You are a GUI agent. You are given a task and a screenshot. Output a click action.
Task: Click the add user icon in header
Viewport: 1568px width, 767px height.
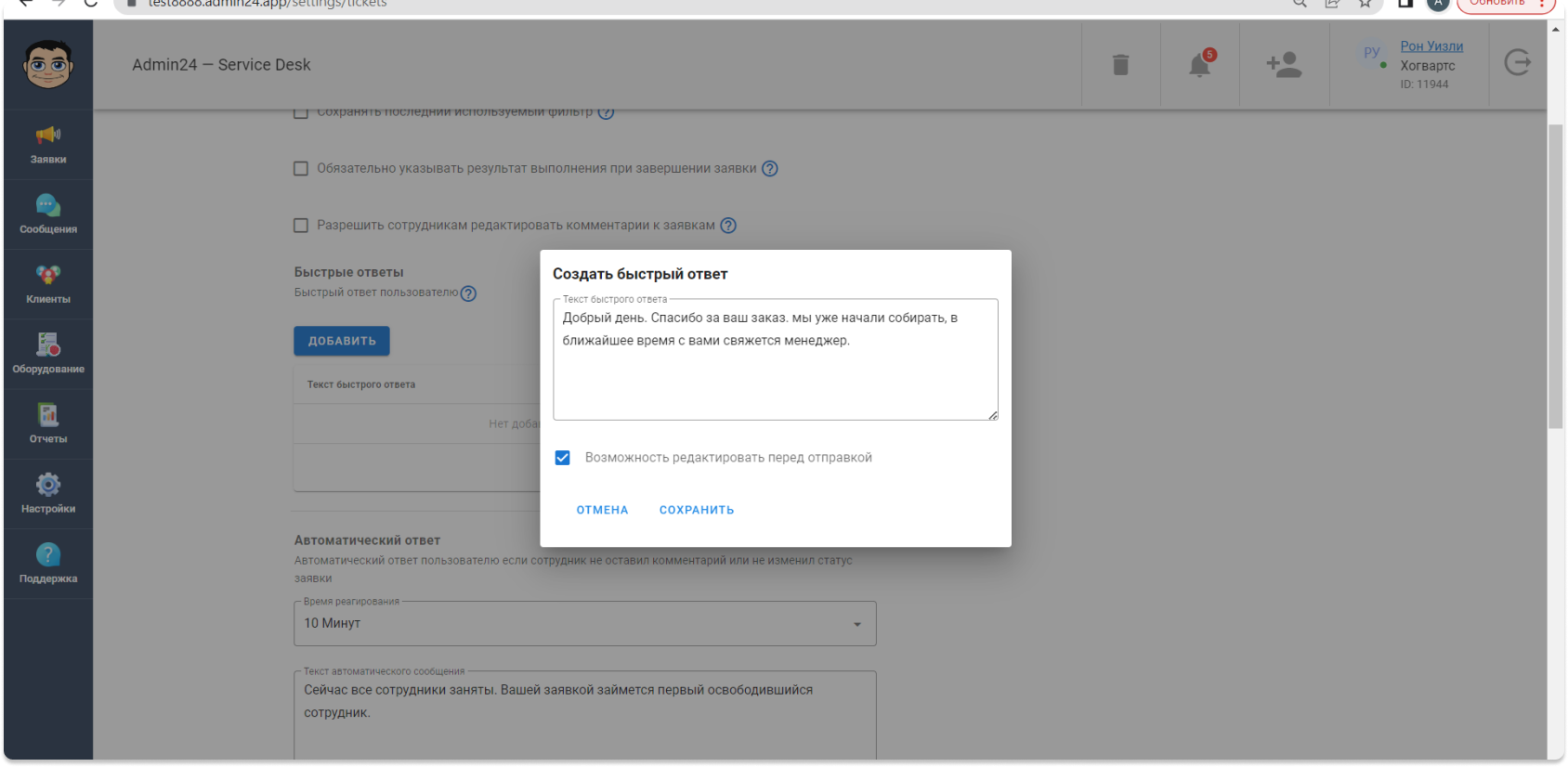click(x=1285, y=65)
